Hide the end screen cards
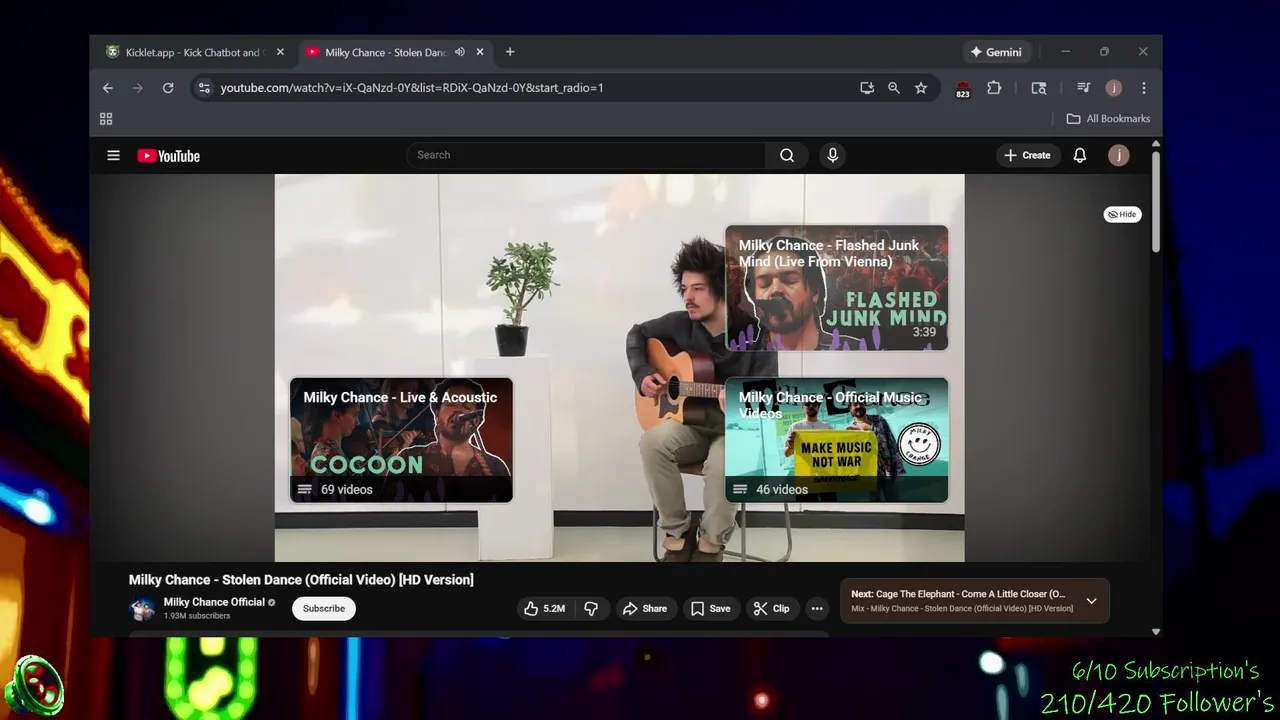The height and width of the screenshot is (720, 1280). click(1122, 214)
